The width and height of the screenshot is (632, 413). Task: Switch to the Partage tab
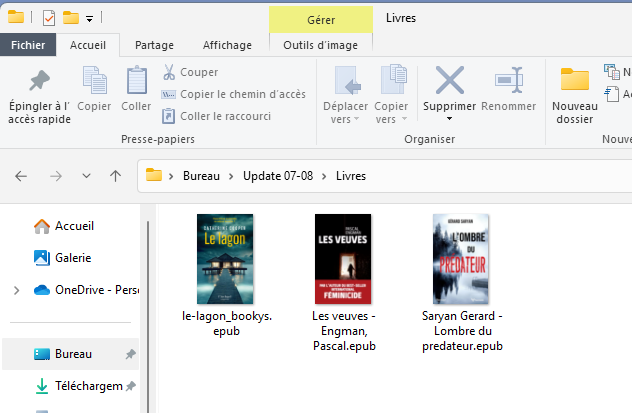pyautogui.click(x=154, y=45)
